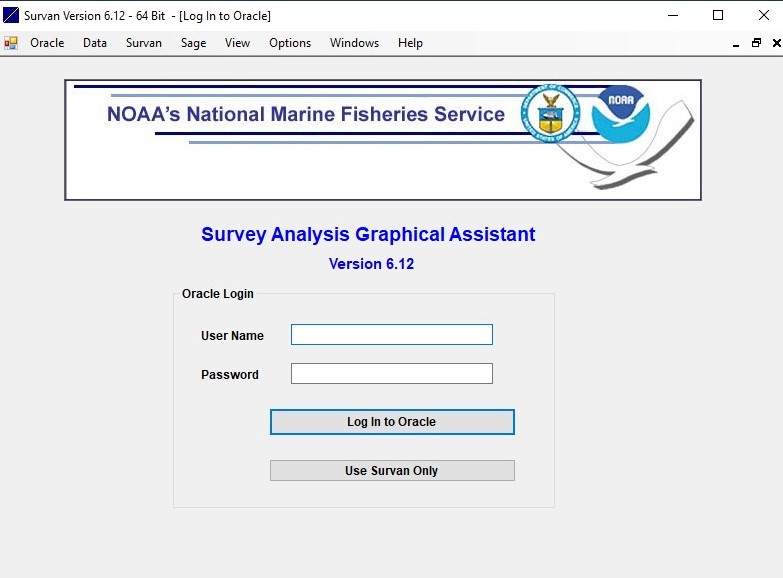Open the Data menu
Viewport: 783px width, 578px height.
95,43
